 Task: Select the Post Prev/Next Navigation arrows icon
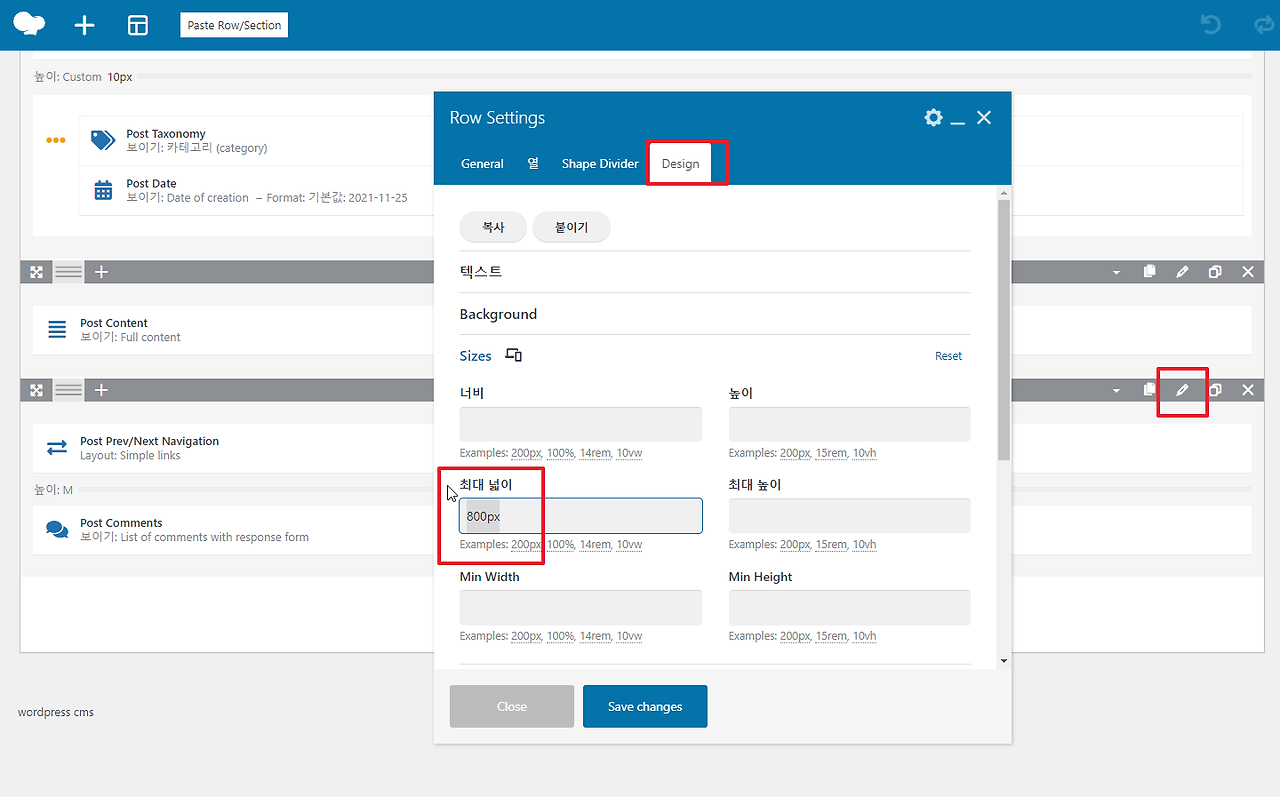[57, 448]
